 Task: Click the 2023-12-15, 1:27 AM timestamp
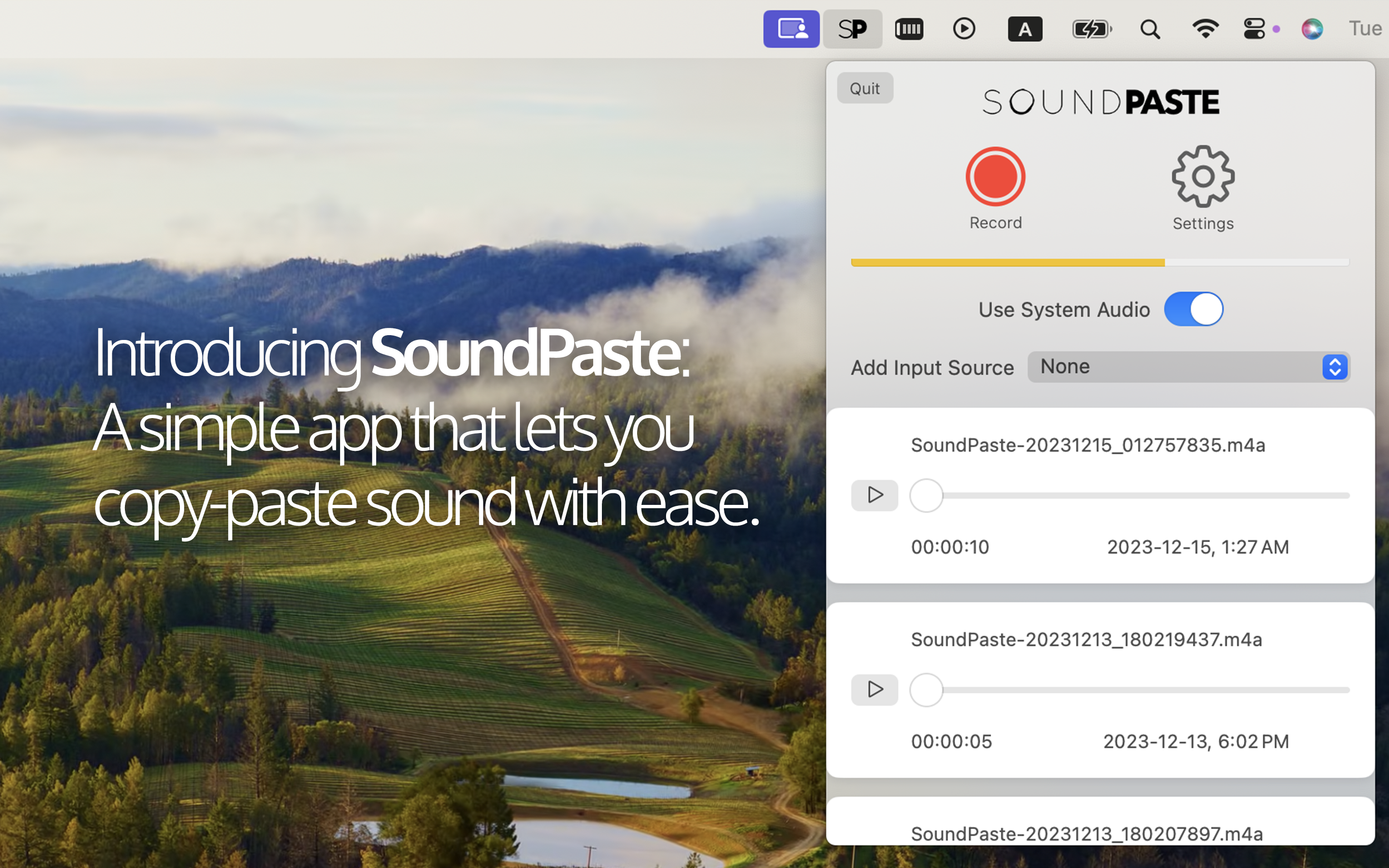point(1198,547)
